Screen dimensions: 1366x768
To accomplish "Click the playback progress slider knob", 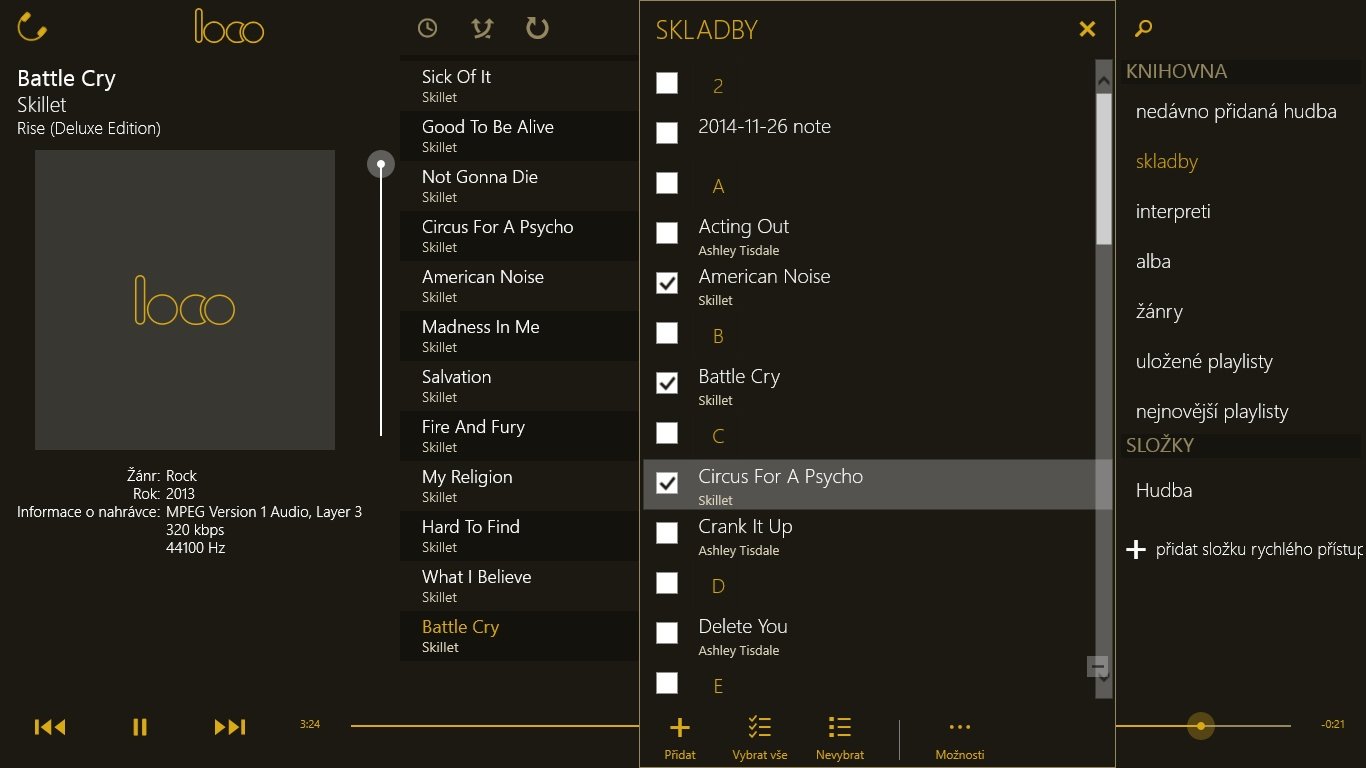I will pos(1200,725).
